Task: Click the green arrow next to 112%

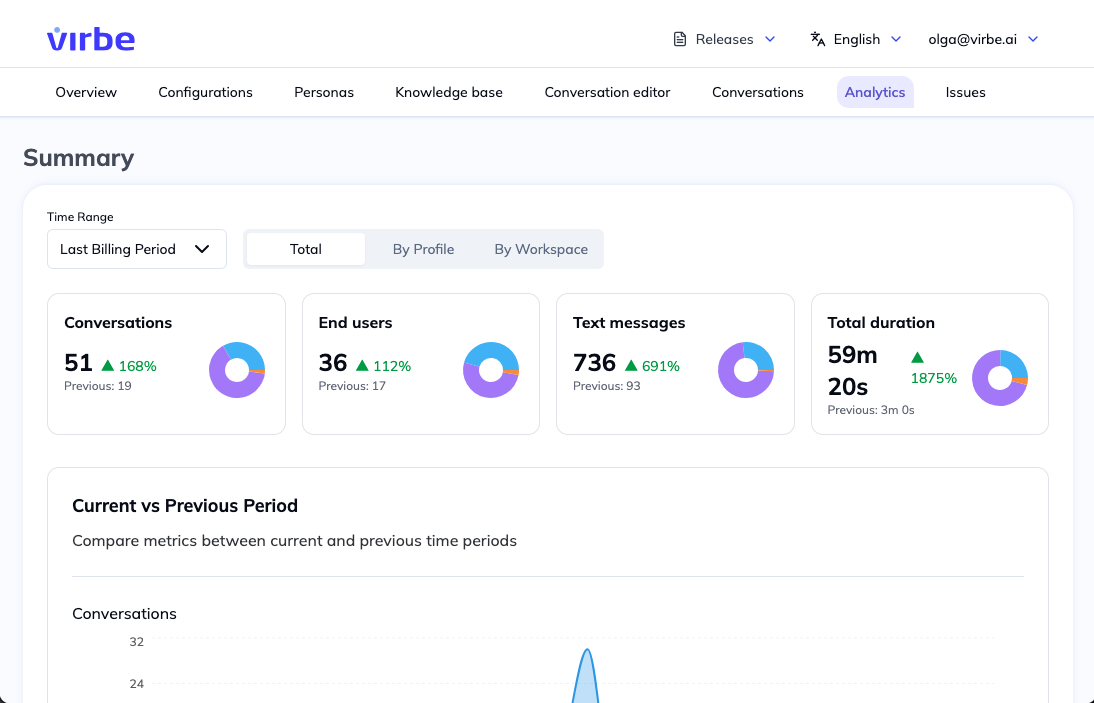Action: (362, 365)
